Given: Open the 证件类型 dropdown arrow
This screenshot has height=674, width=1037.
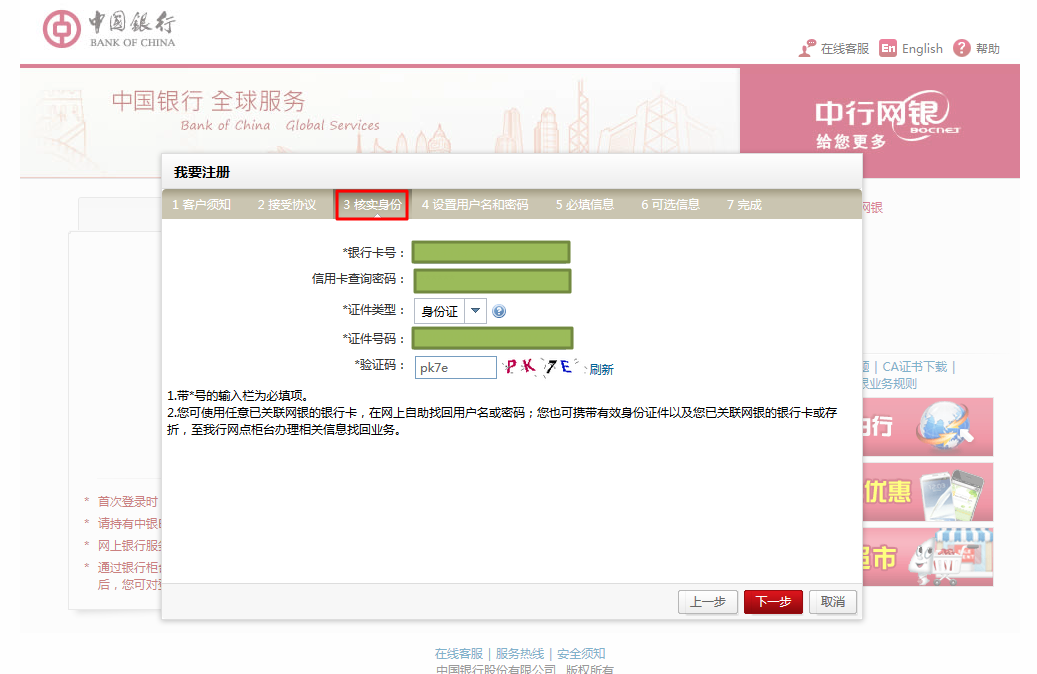Looking at the screenshot, I should (476, 310).
